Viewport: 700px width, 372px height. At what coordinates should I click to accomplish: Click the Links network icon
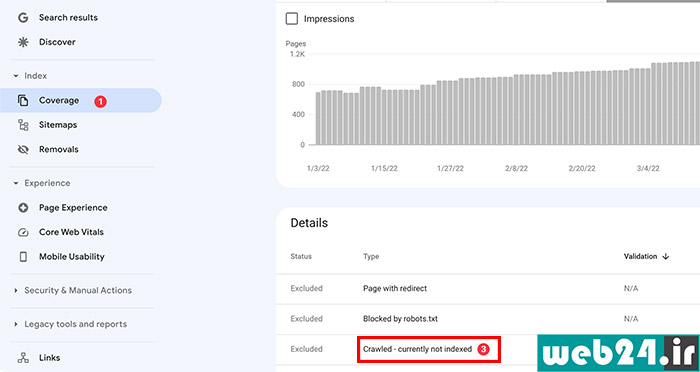point(23,358)
